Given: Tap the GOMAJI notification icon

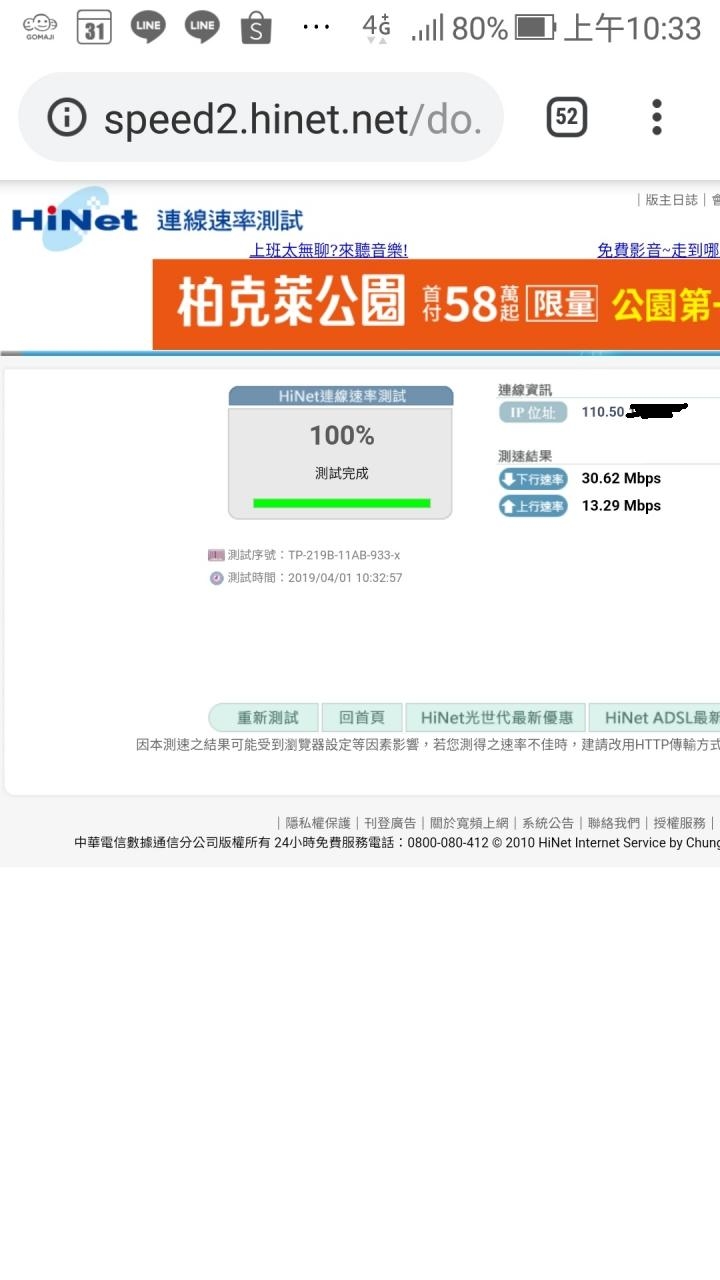Looking at the screenshot, I should point(40,28).
